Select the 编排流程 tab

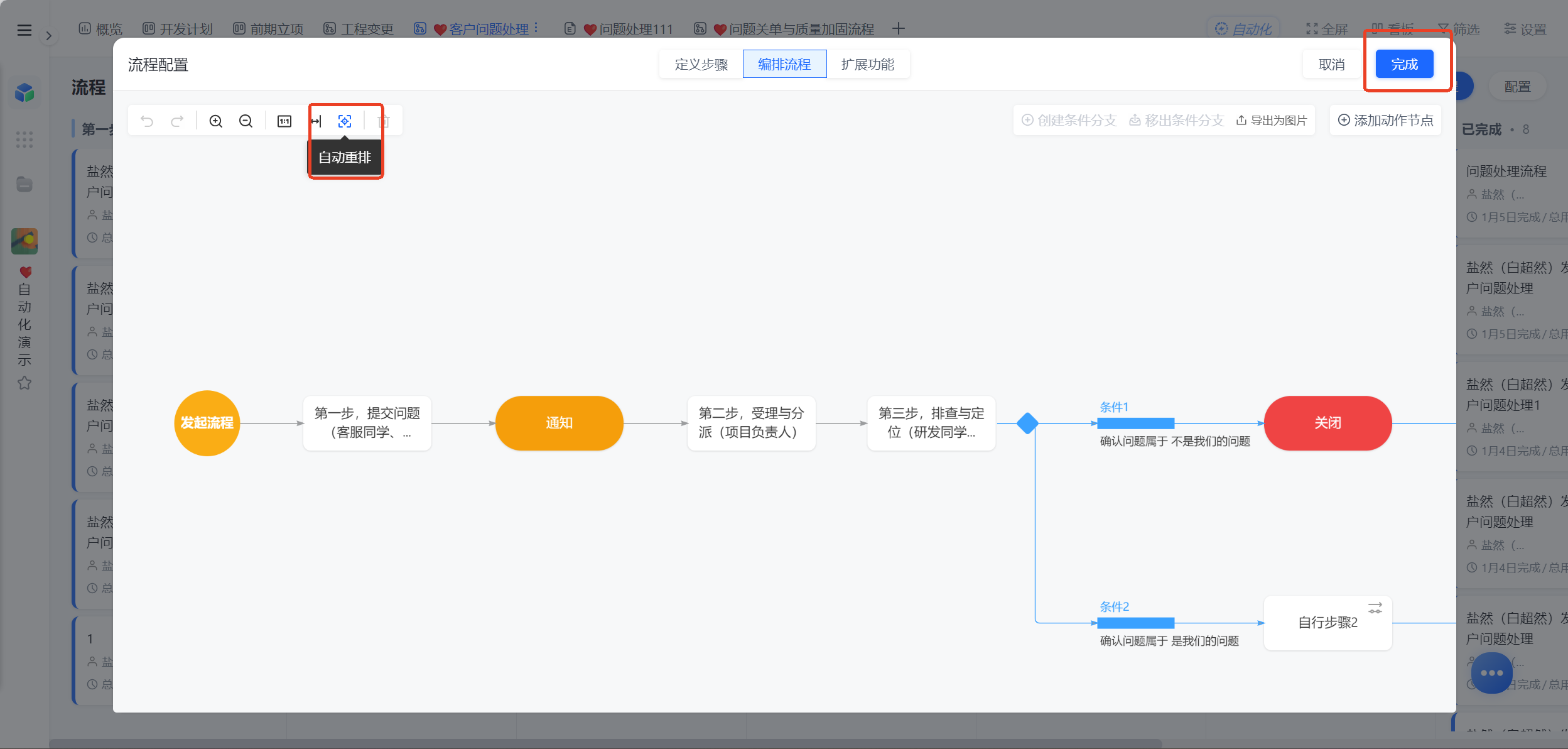click(784, 64)
